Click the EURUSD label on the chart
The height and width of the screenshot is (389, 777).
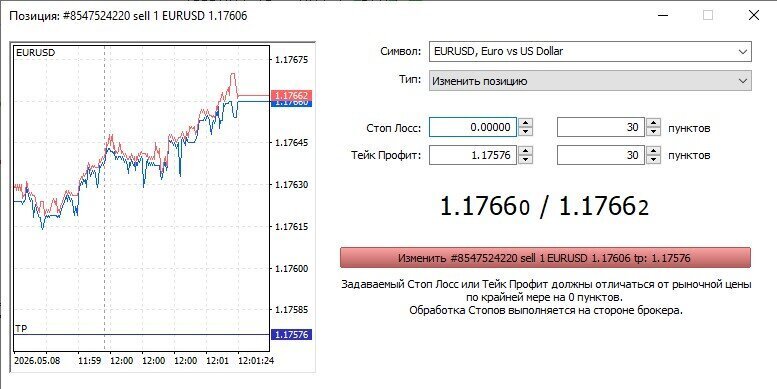[36, 52]
